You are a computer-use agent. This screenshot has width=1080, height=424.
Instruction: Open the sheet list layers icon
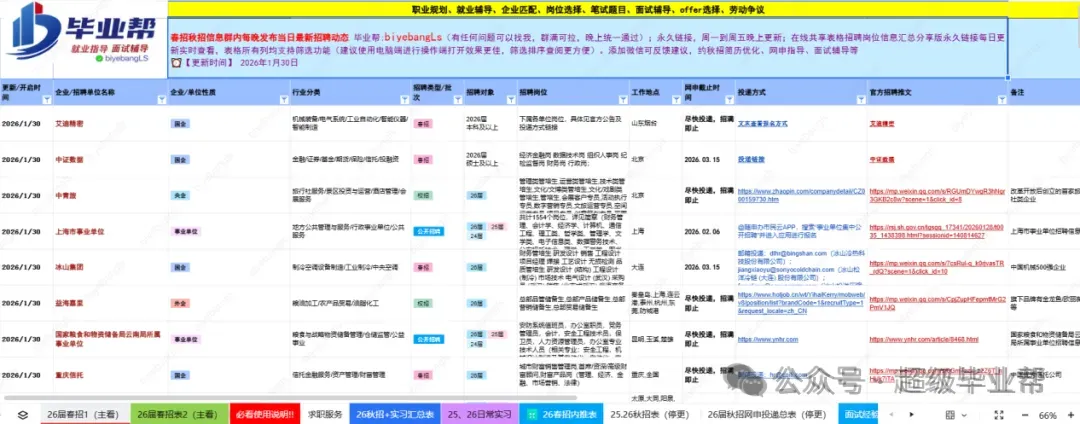[x=23, y=415]
